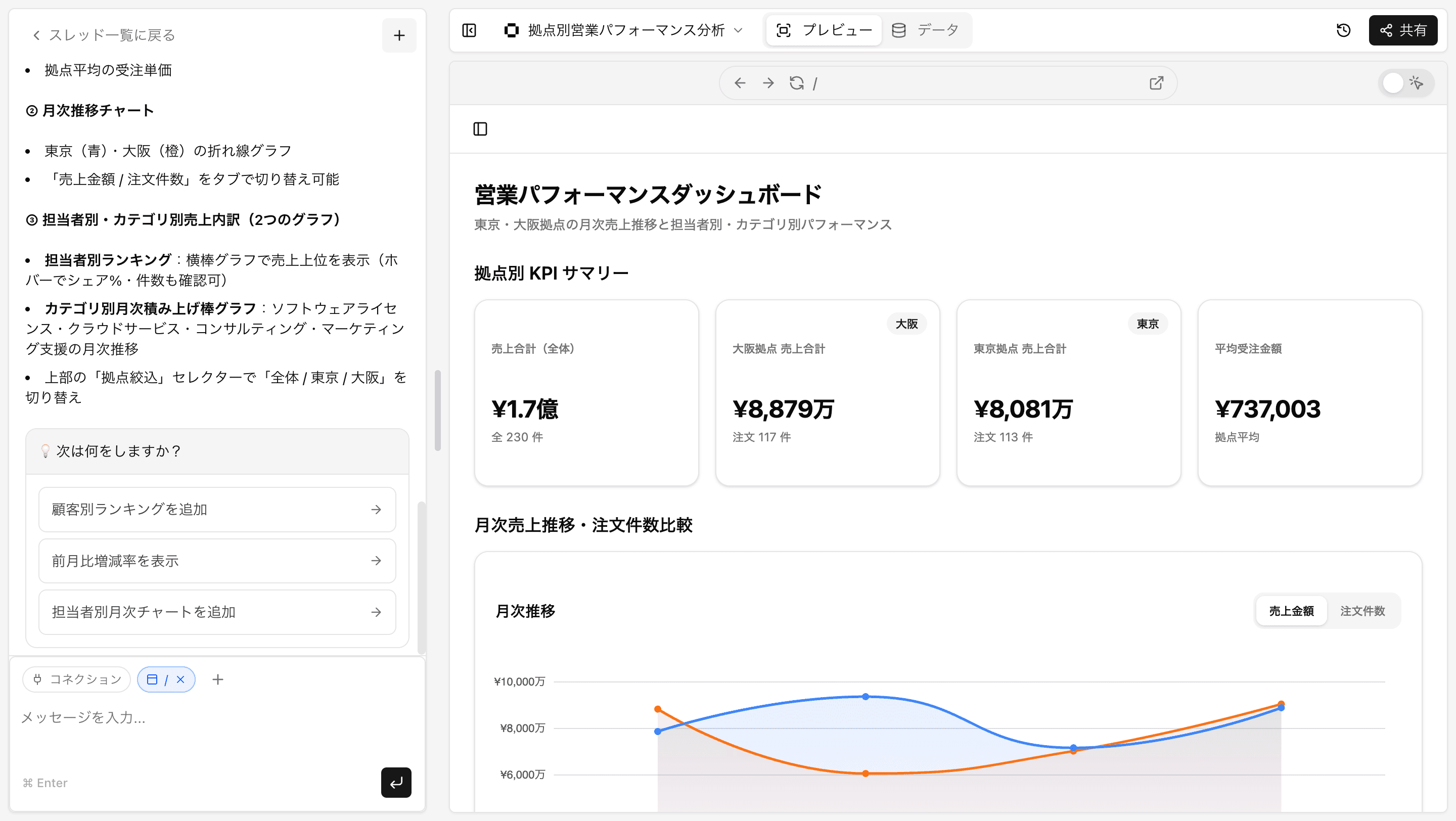The image size is (1456, 821).
Task: Send message with the enter arrow button
Action: [396, 783]
